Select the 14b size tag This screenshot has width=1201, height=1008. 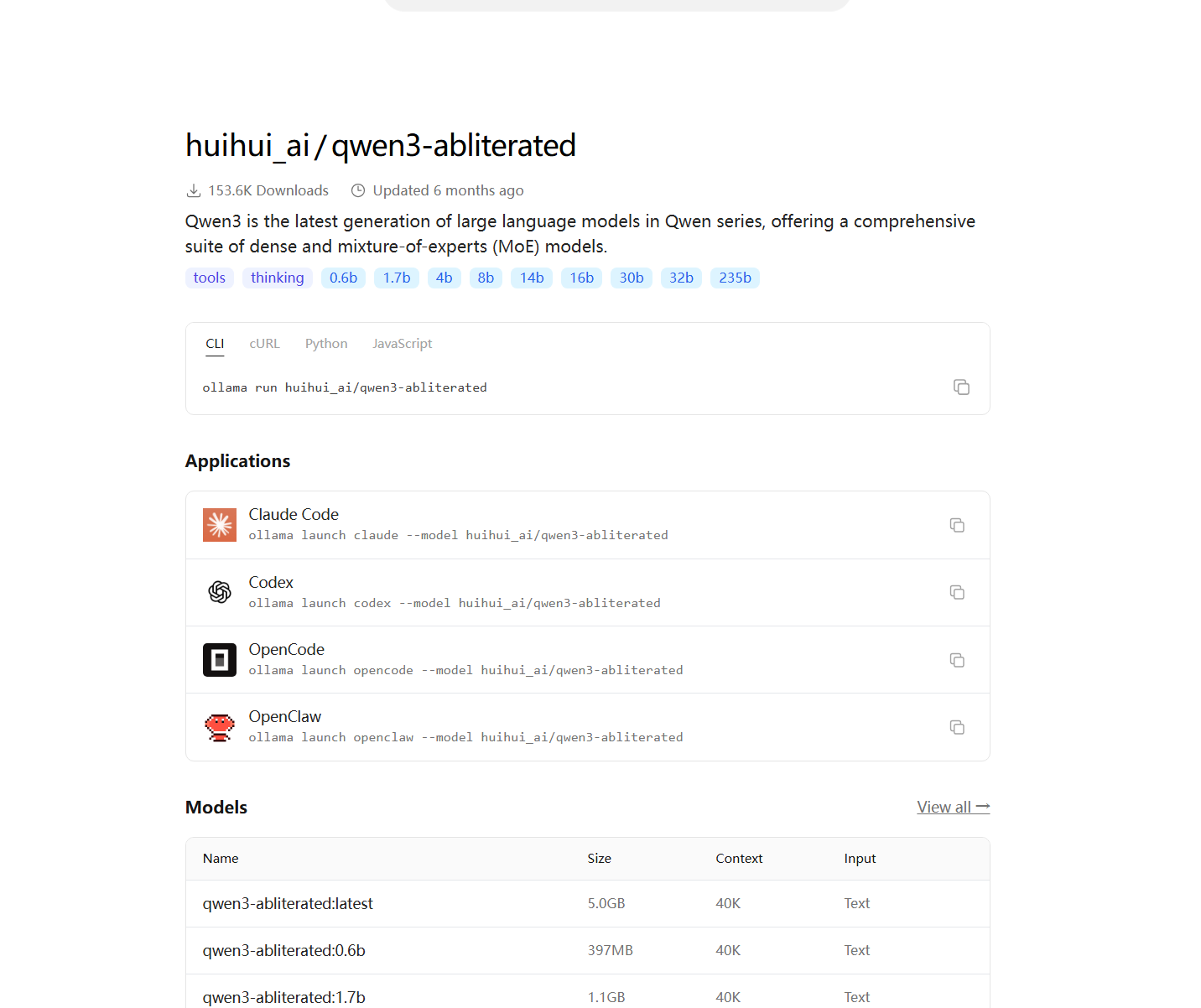532,278
